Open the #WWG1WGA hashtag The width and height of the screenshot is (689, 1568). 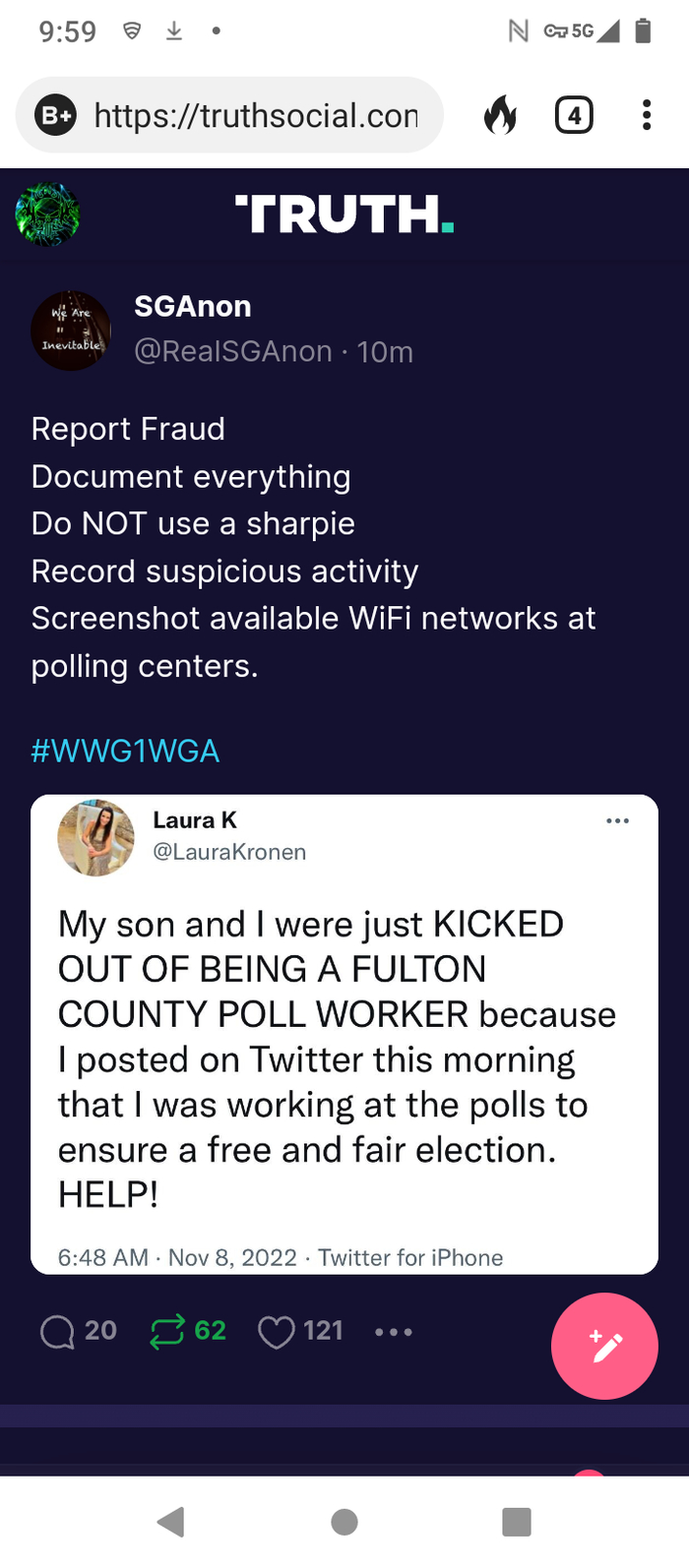[x=125, y=752]
